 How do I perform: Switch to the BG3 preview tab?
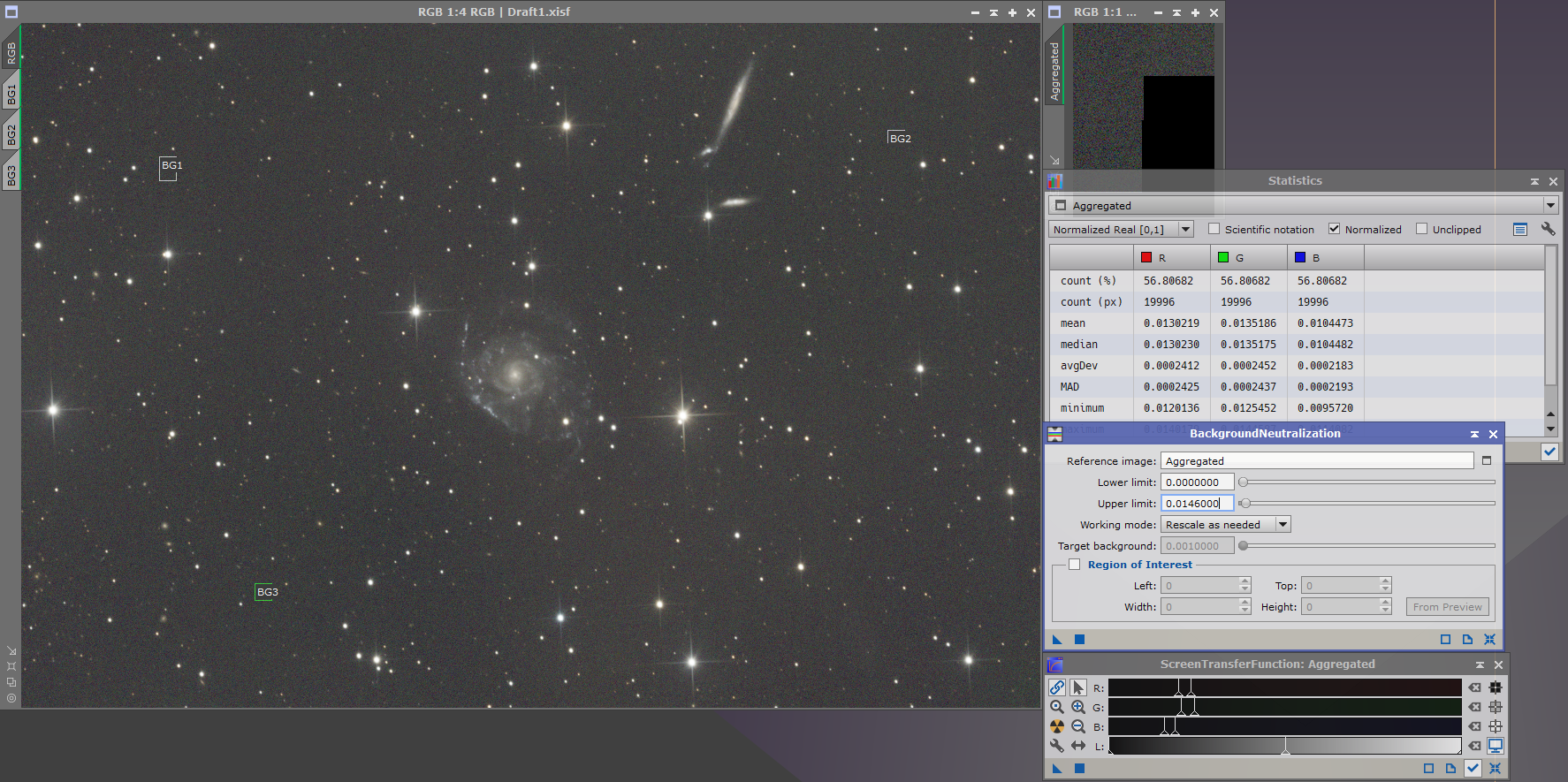point(11,174)
